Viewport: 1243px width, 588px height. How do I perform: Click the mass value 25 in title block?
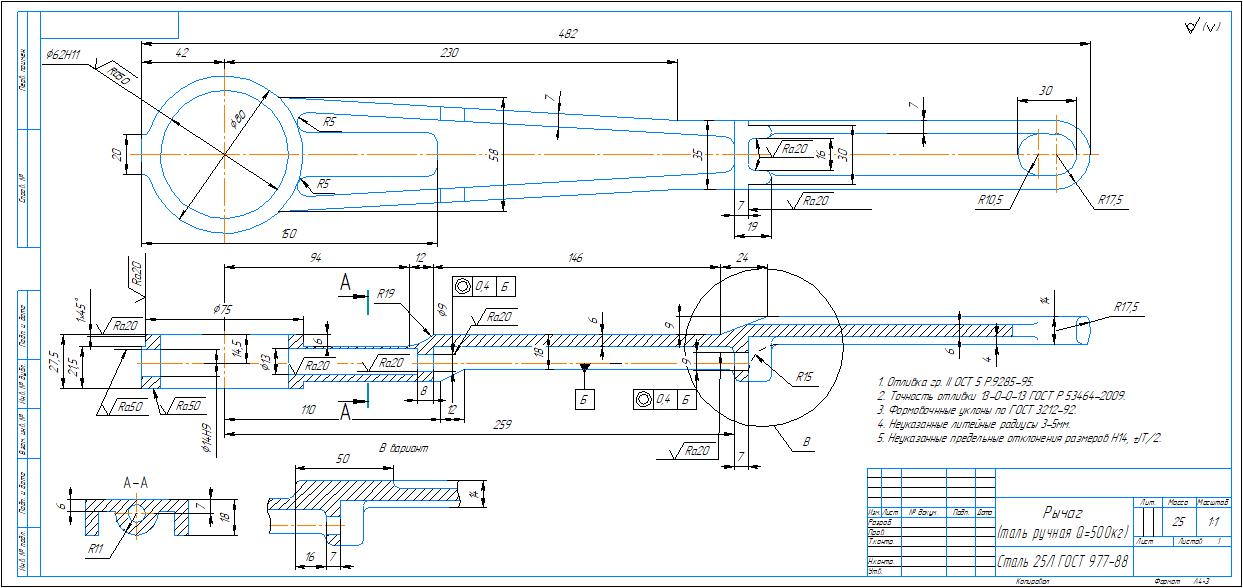coord(1178,522)
